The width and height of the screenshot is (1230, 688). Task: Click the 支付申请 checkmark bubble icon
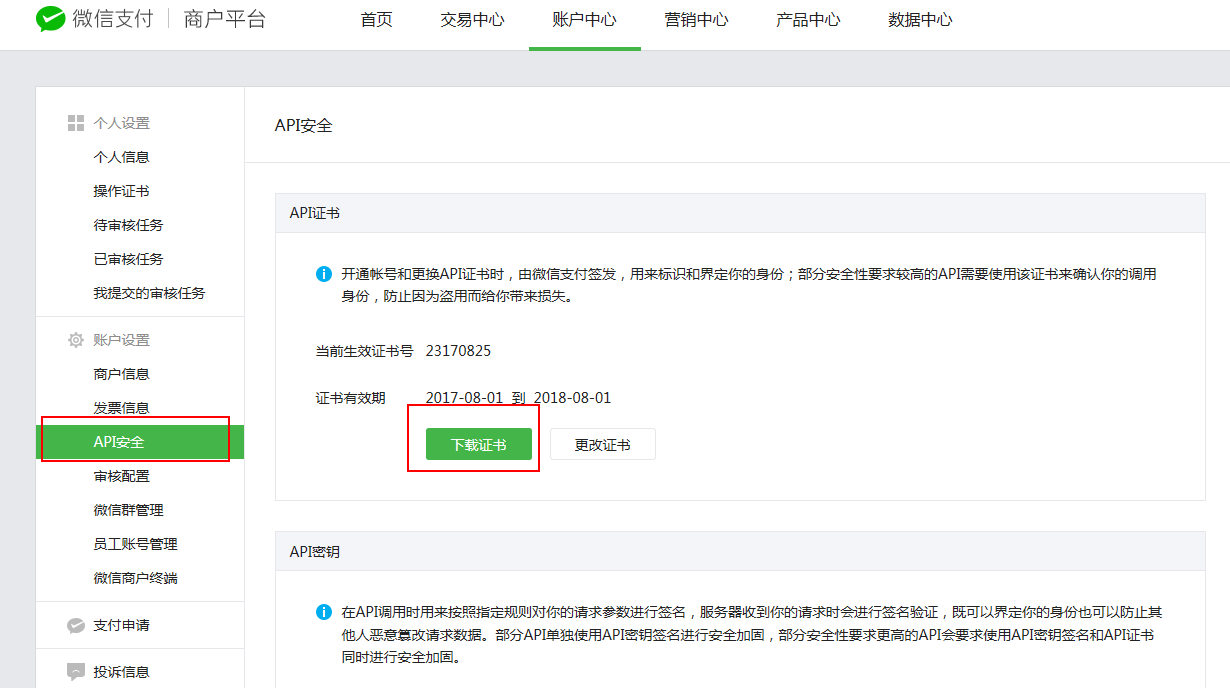[75, 625]
